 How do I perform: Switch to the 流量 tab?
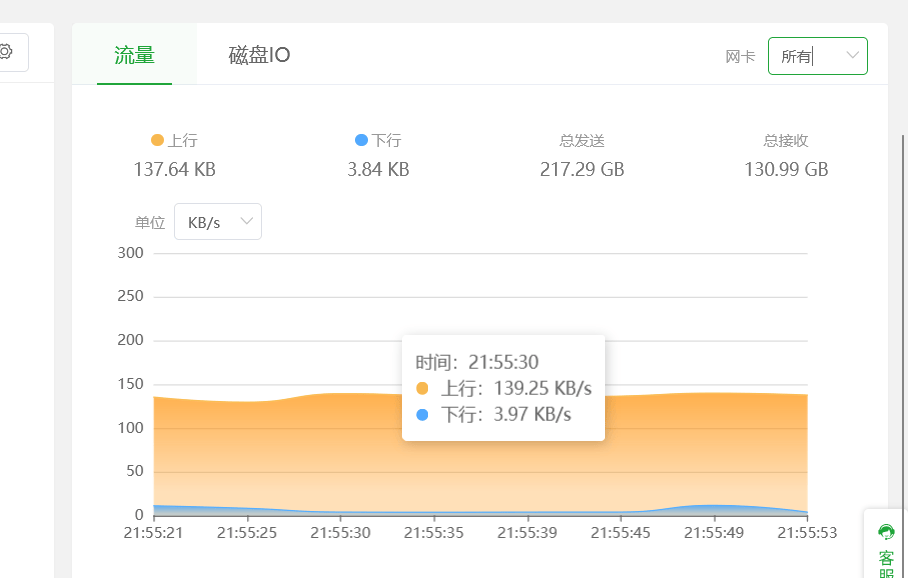tap(134, 55)
